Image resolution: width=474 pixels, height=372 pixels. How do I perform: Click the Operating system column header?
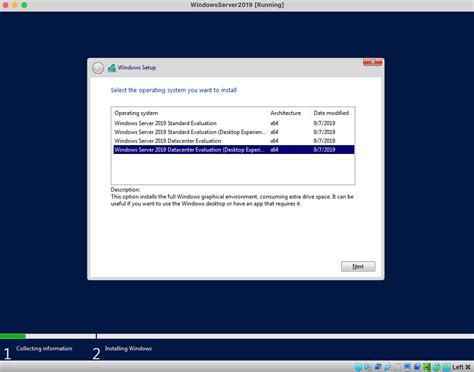pyautogui.click(x=190, y=113)
